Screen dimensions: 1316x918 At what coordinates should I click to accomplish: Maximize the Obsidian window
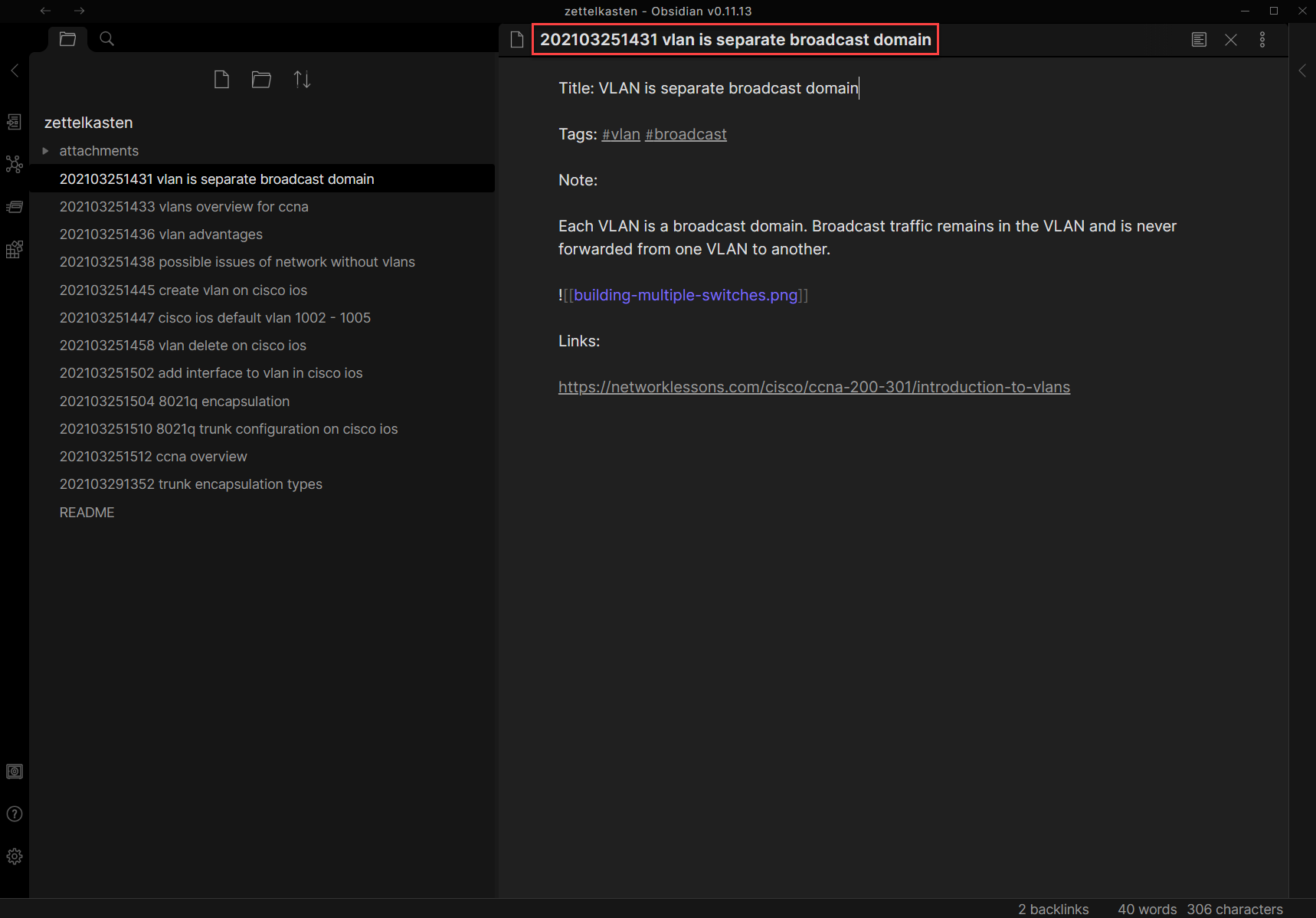(x=1274, y=11)
